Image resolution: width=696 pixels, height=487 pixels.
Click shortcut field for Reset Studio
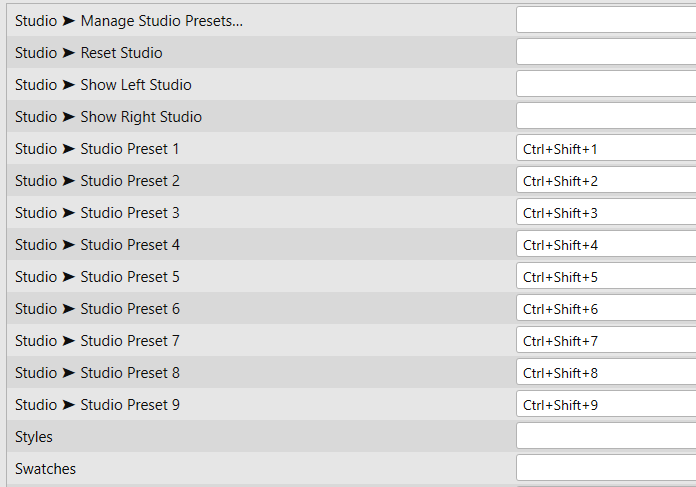pyautogui.click(x=606, y=52)
